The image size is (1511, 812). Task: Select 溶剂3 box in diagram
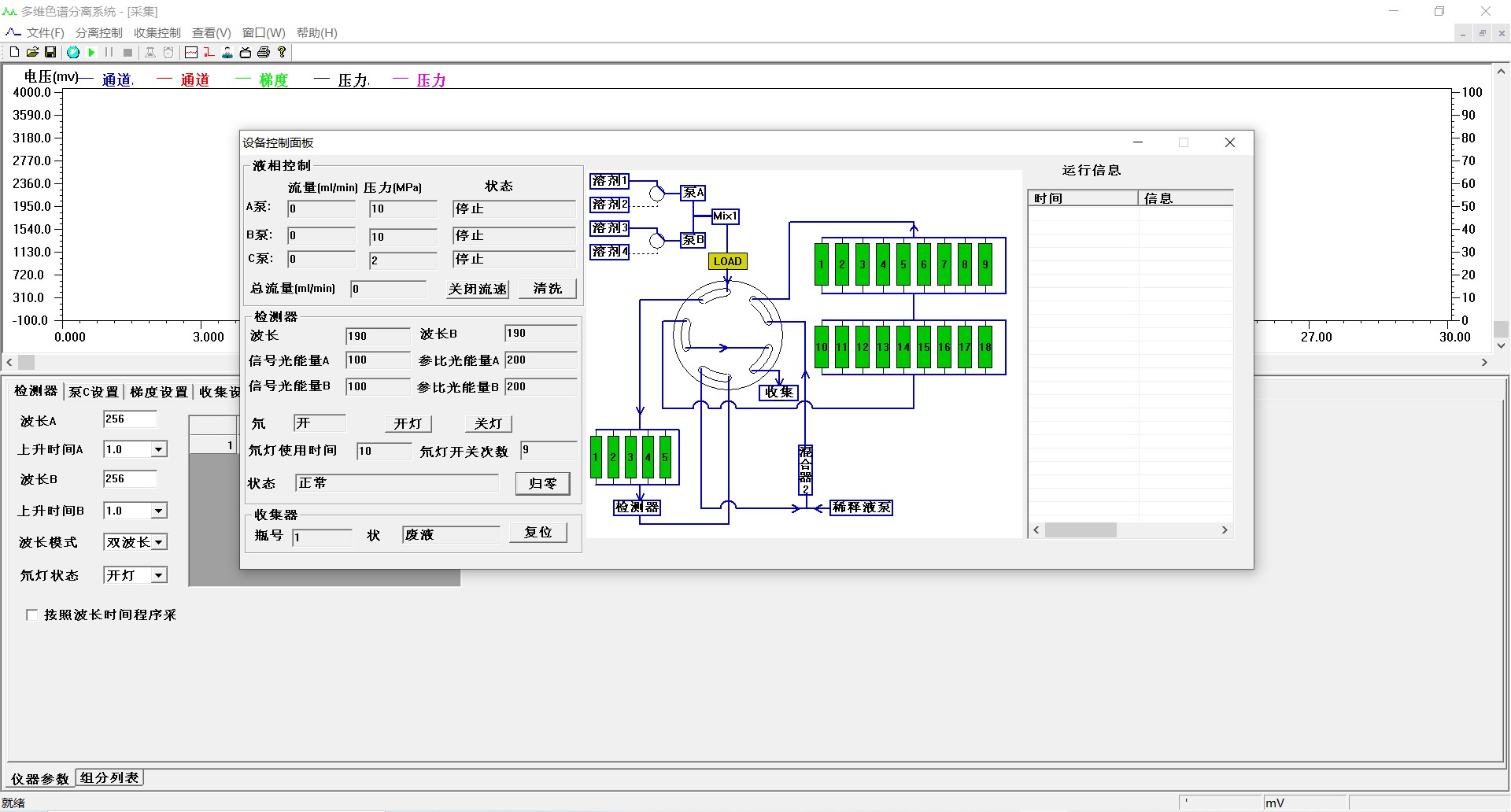click(x=610, y=228)
